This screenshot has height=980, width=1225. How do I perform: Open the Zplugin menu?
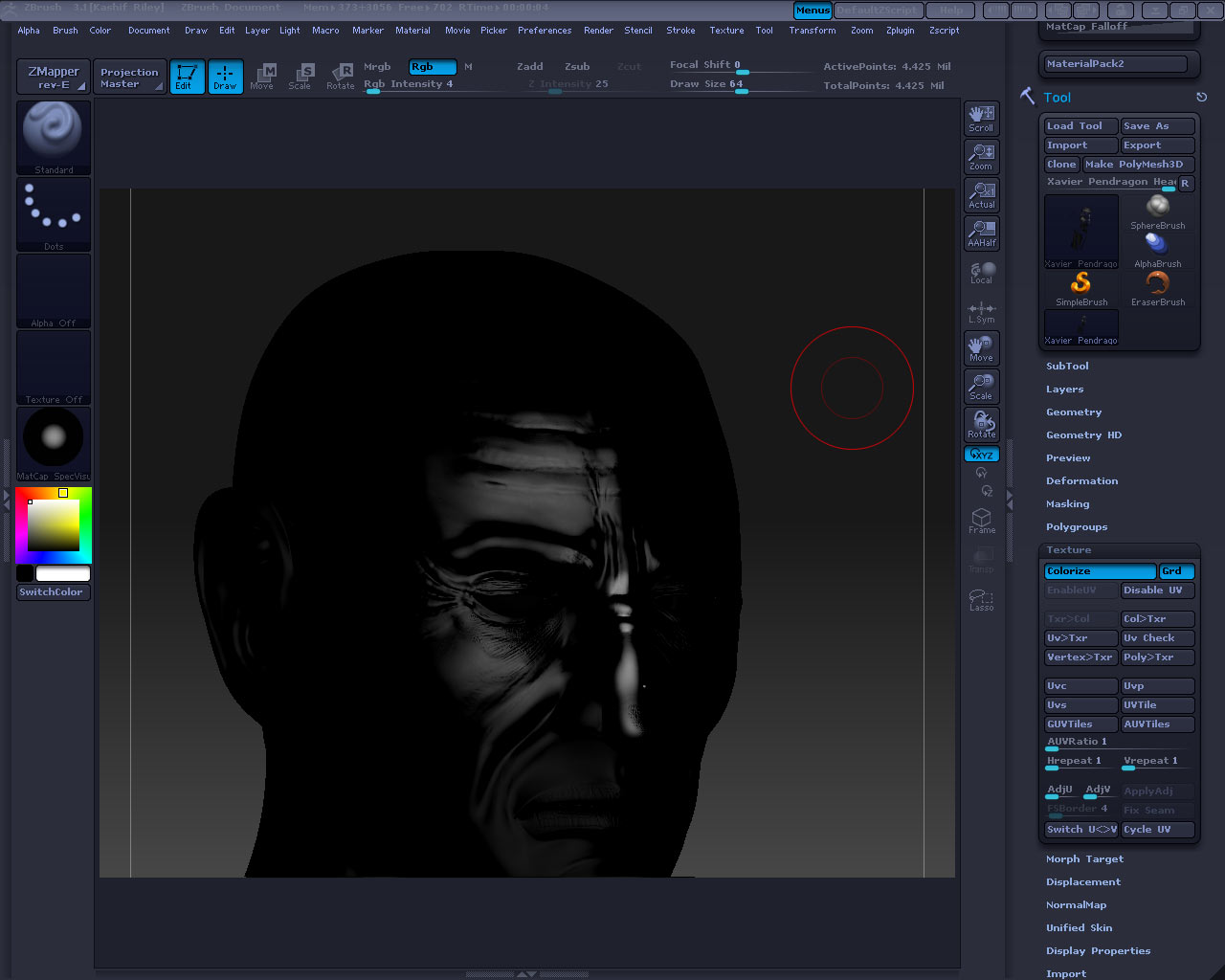pos(900,31)
